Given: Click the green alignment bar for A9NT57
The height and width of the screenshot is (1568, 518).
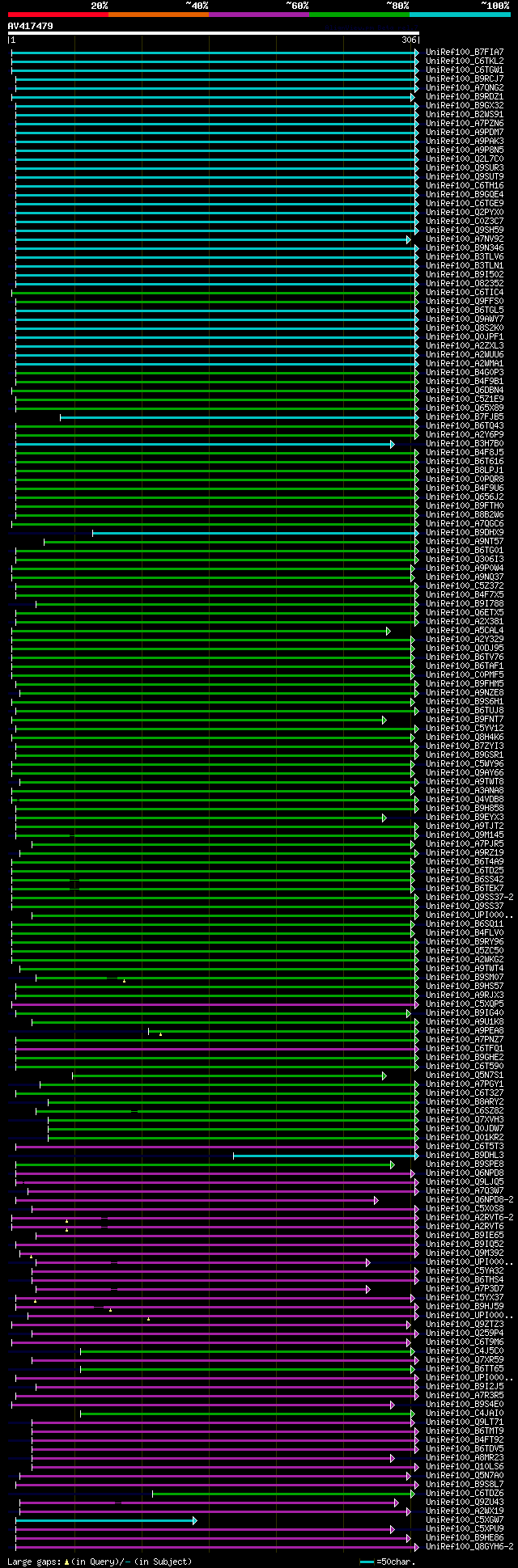Looking at the screenshot, I should point(230,542).
